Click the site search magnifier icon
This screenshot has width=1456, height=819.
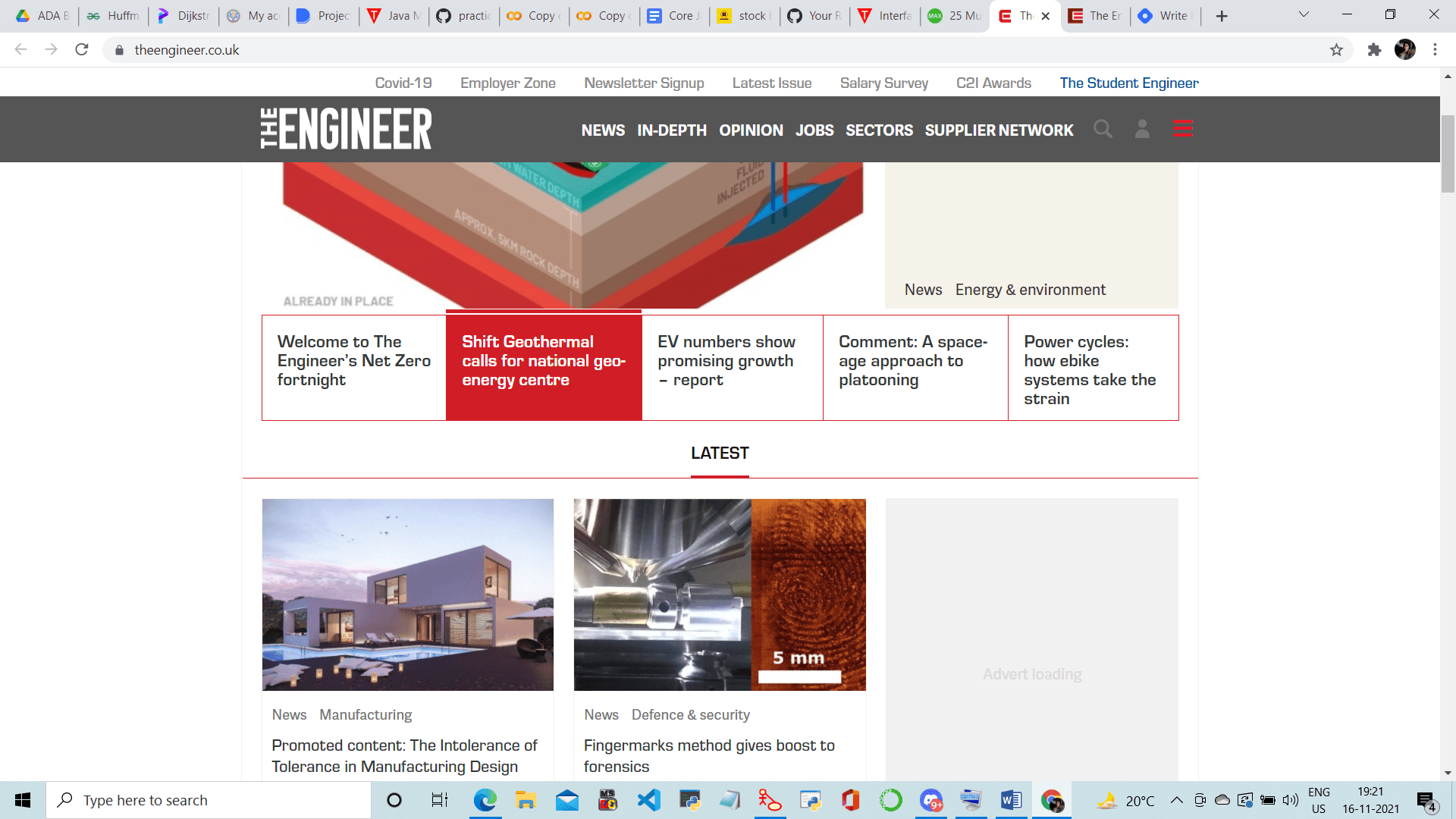[x=1103, y=129]
